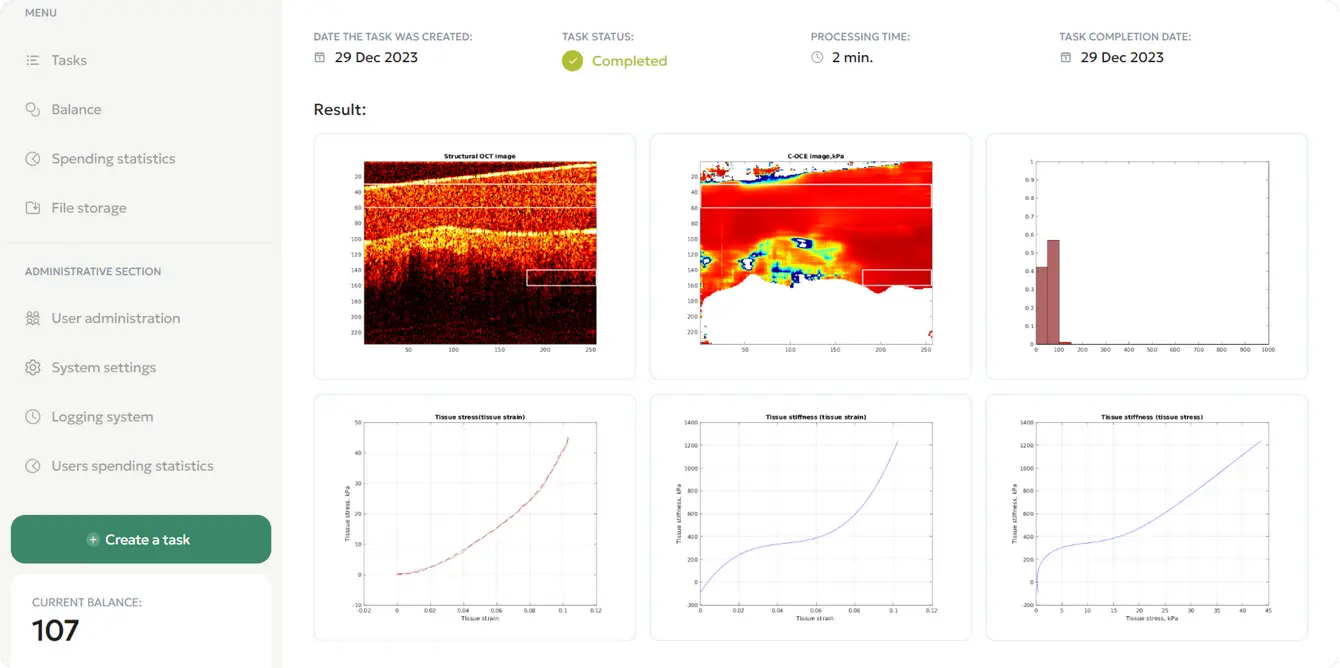Screen dimensions: 1340x668
Task: Click the Spending statistics chart icon
Action: tap(33, 159)
